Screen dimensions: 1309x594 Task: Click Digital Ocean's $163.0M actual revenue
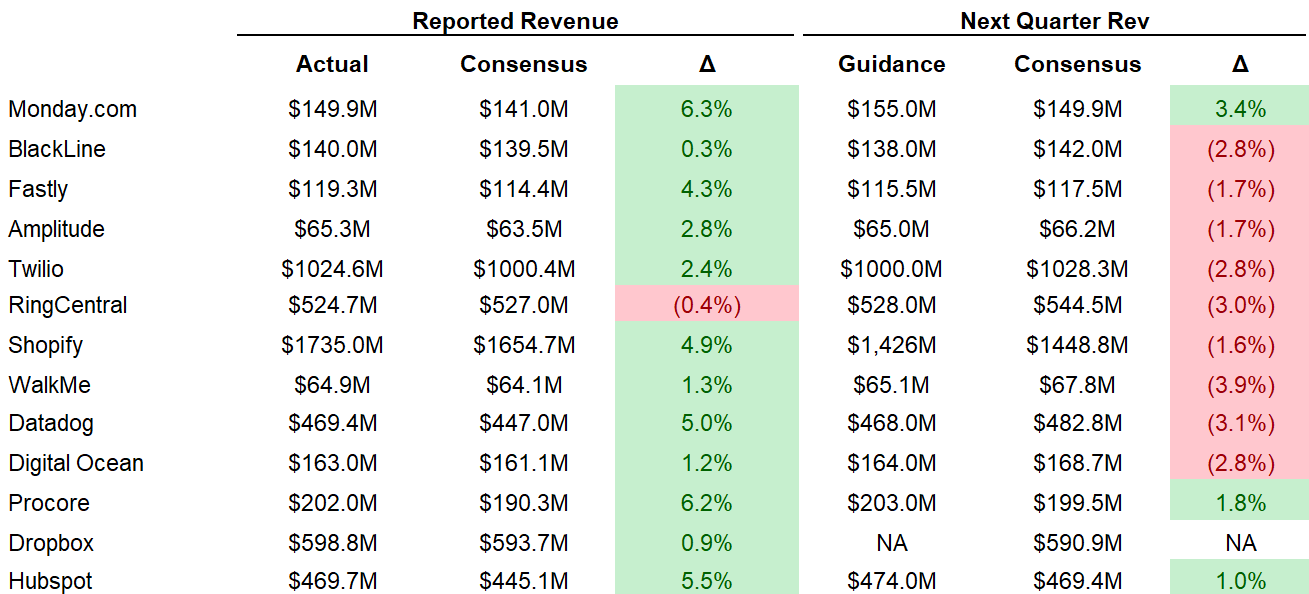[x=333, y=463]
